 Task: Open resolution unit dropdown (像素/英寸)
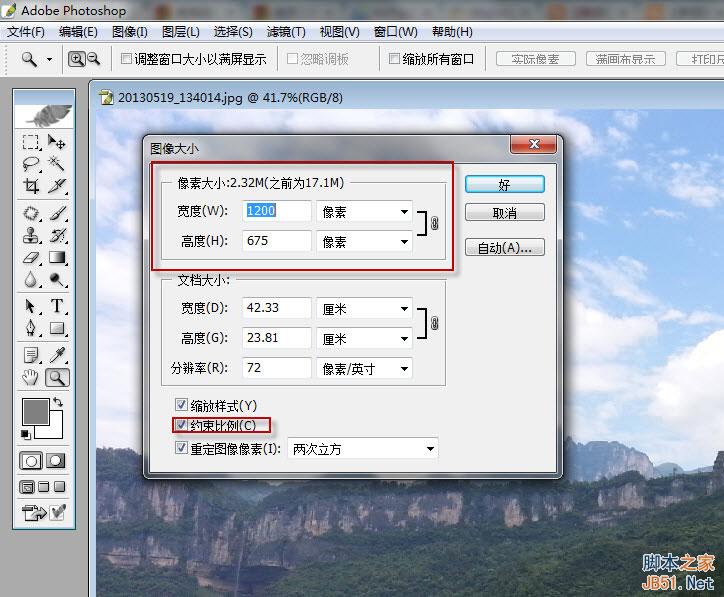[364, 368]
